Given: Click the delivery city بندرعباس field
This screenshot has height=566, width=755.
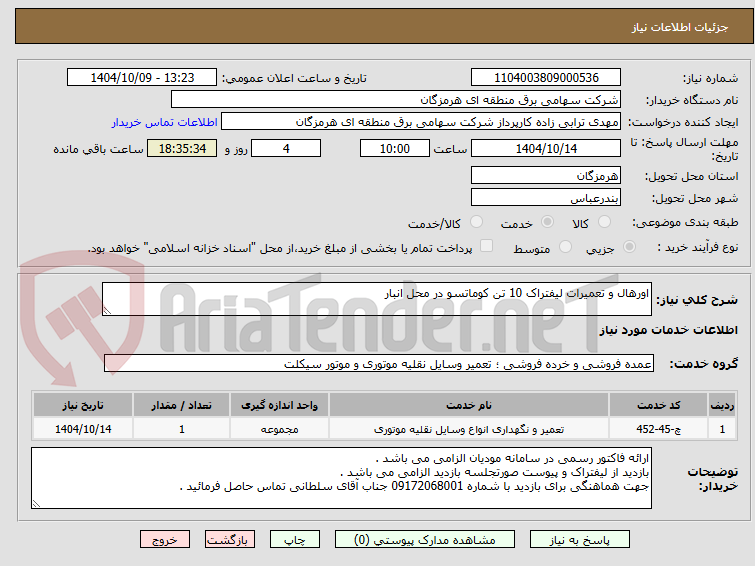Looking at the screenshot, I should [x=546, y=197].
